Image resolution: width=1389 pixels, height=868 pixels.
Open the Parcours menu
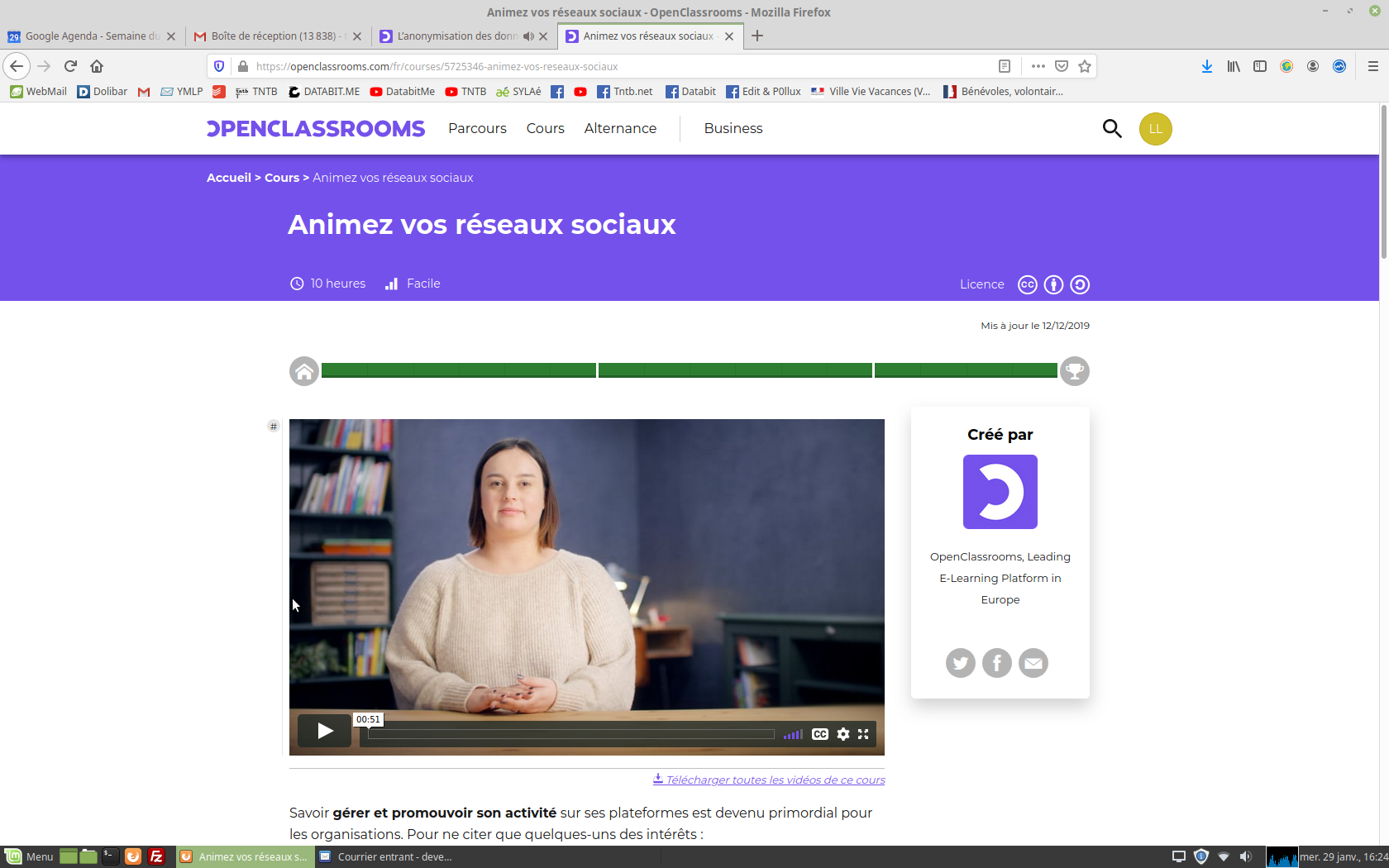[x=477, y=128]
